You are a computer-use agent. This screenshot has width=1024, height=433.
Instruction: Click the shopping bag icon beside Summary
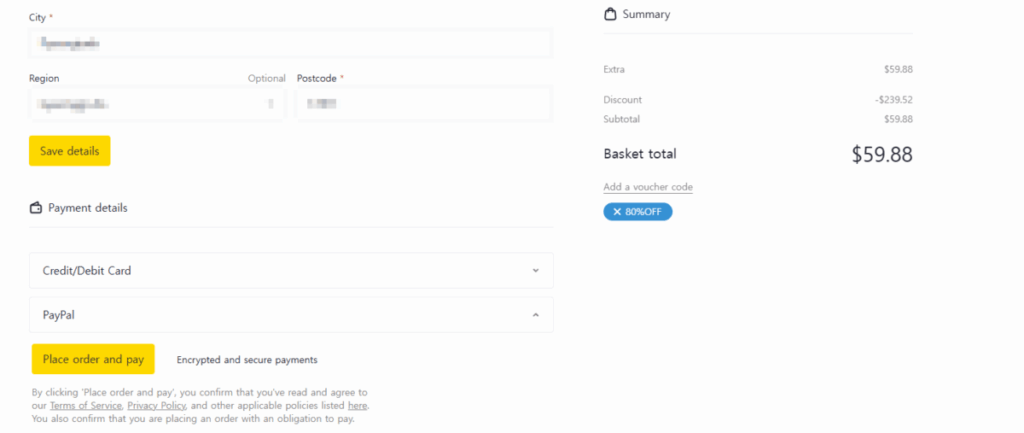click(x=610, y=14)
